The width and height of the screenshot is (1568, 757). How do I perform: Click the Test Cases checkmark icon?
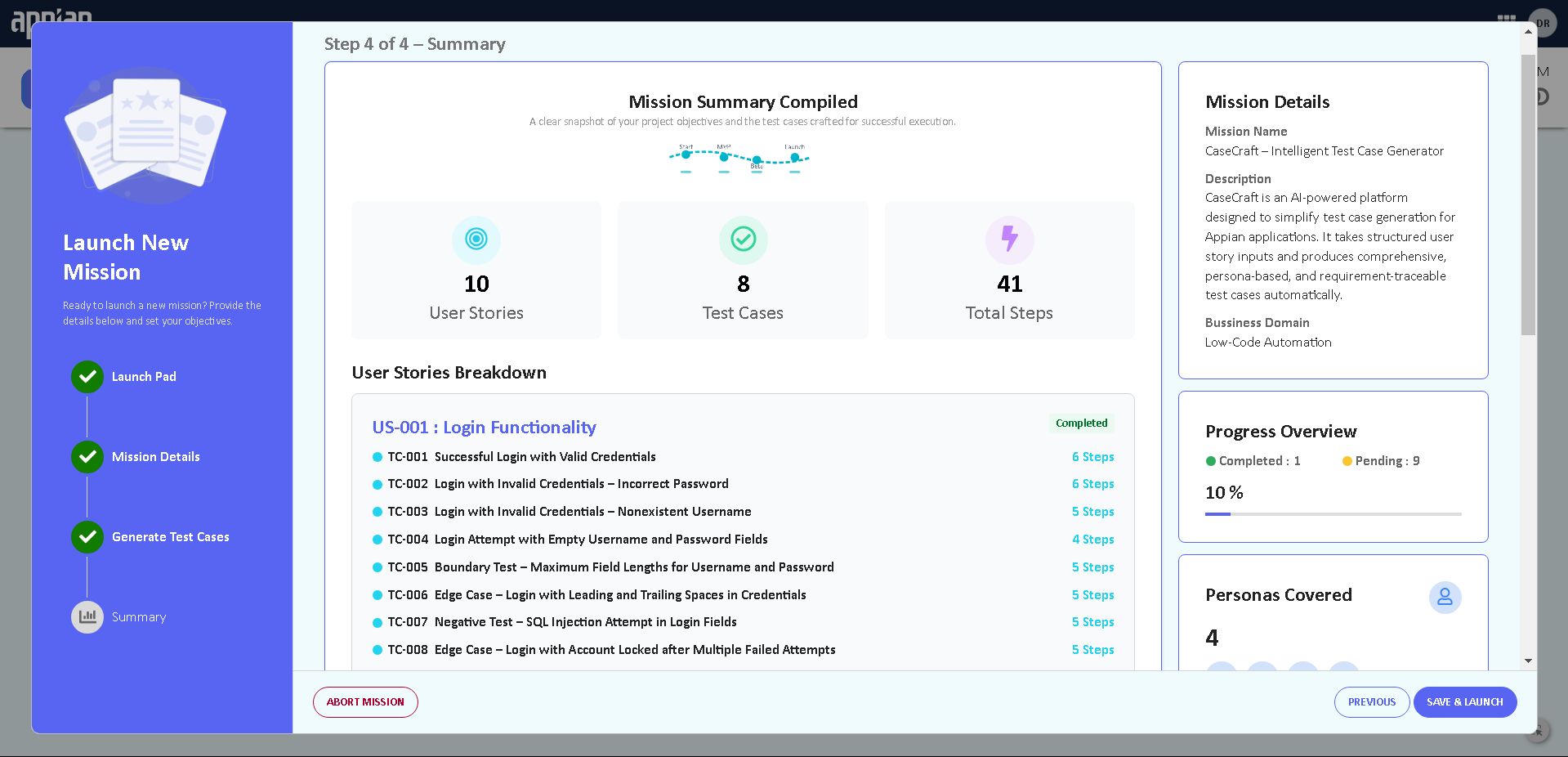click(743, 240)
